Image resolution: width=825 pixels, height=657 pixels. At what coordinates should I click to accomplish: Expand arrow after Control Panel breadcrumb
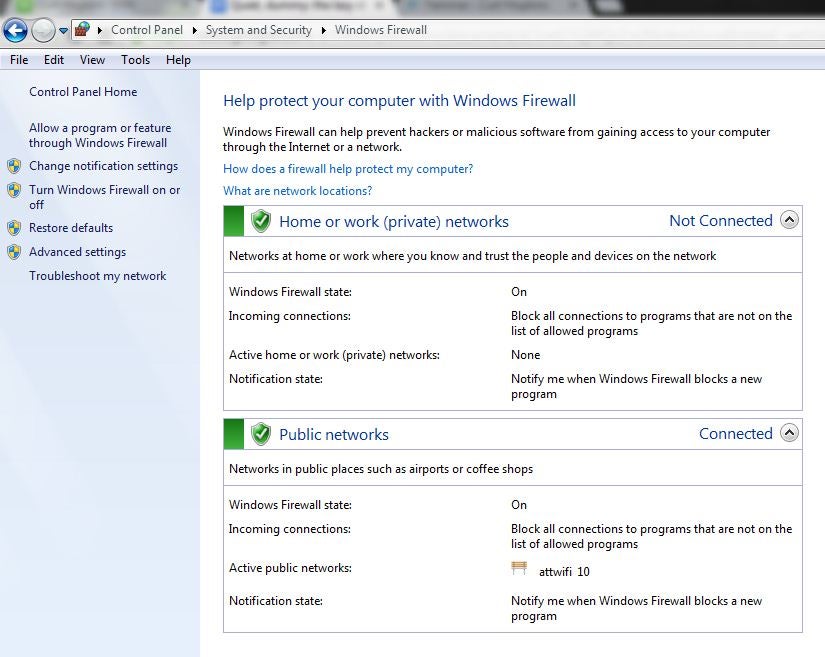tap(195, 31)
